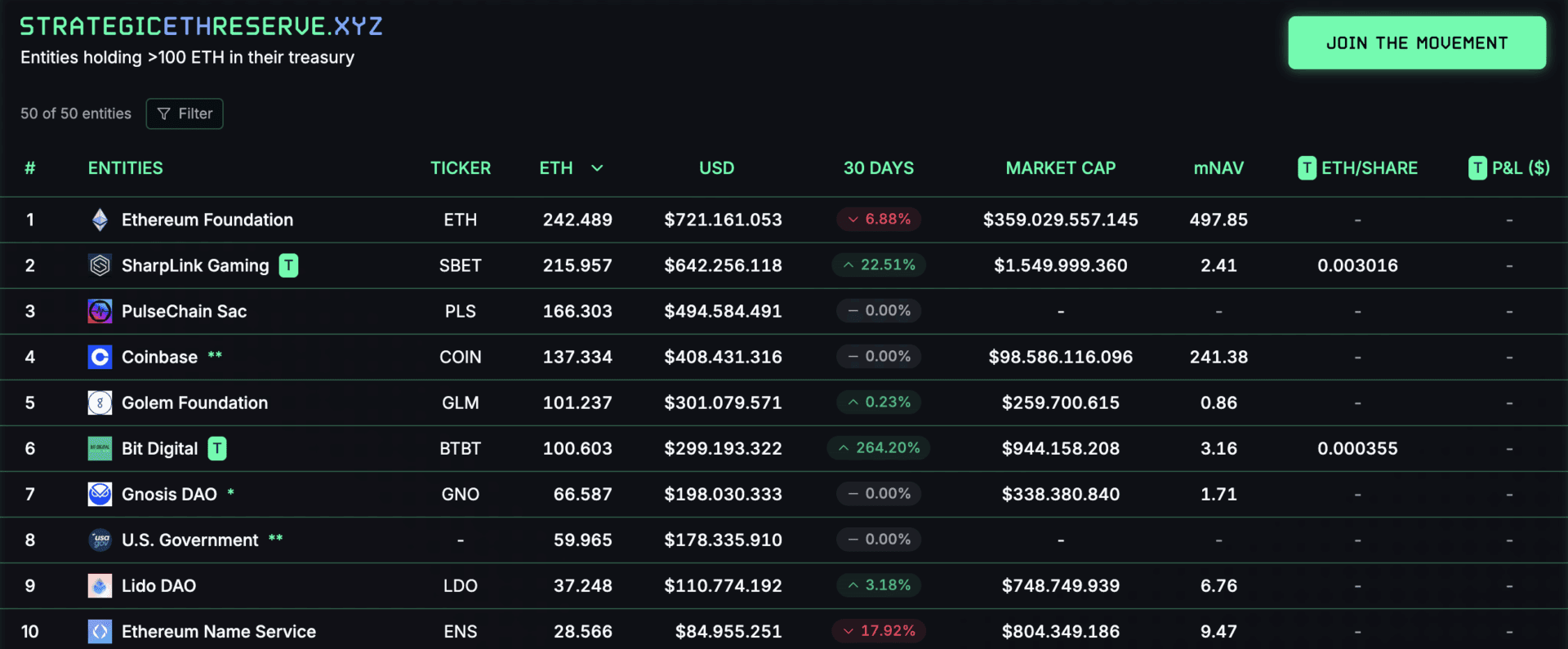Open the Golem Foundation entity name
The height and width of the screenshot is (649, 1568).
point(194,402)
